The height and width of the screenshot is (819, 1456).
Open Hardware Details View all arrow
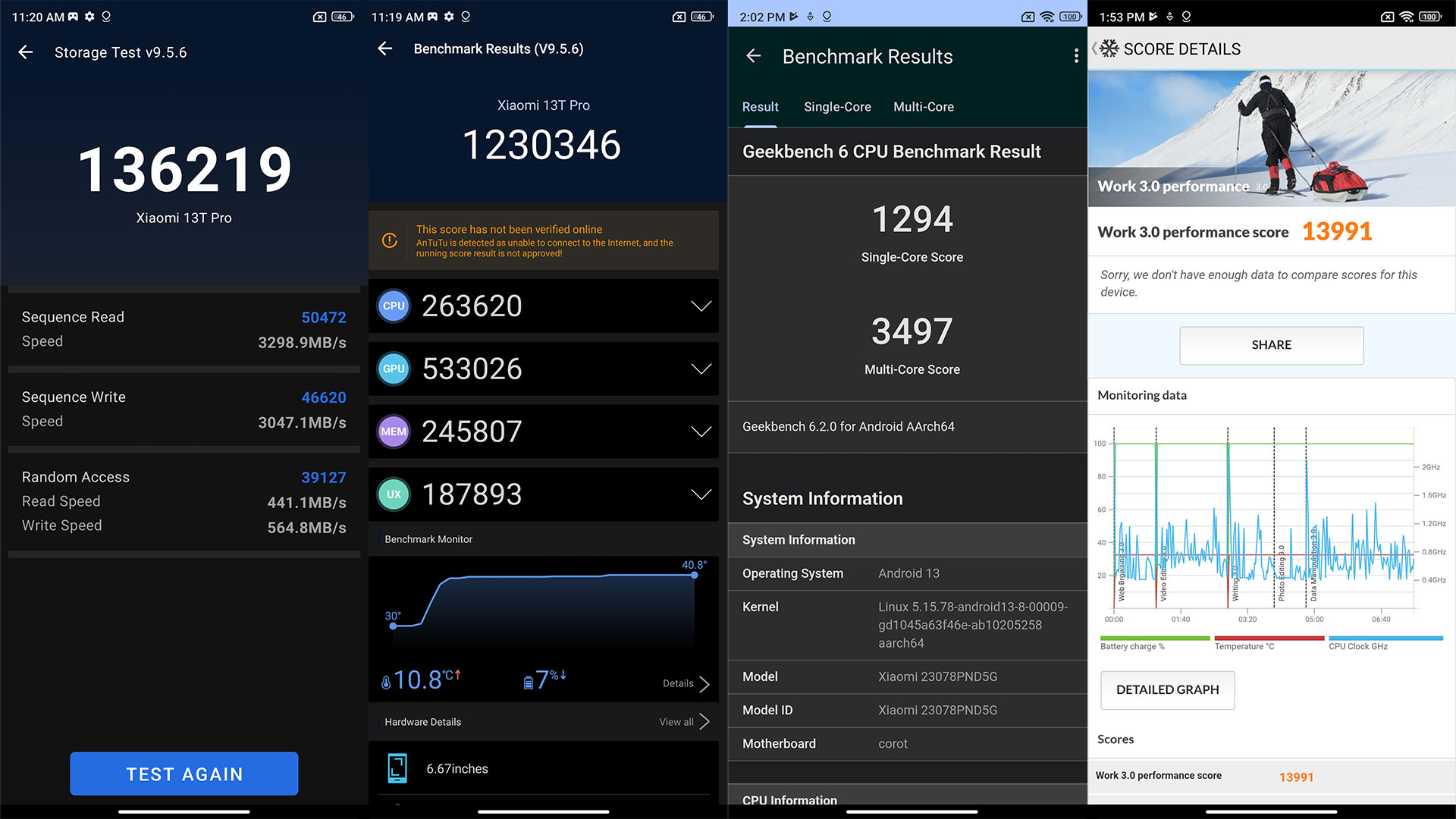coord(704,722)
